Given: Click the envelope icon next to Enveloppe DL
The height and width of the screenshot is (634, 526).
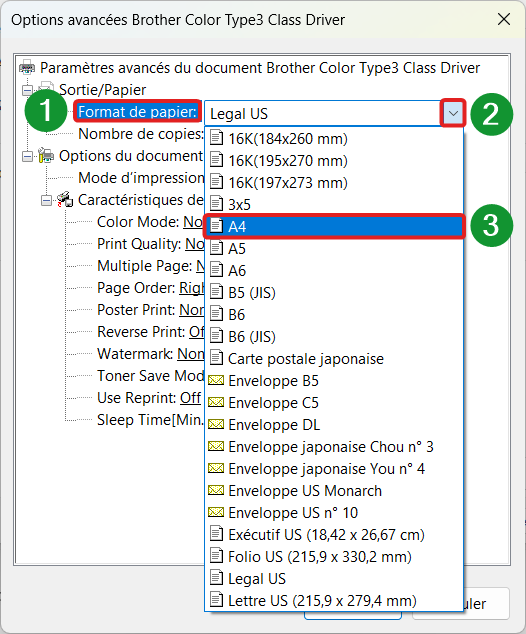Looking at the screenshot, I should coord(216,425).
